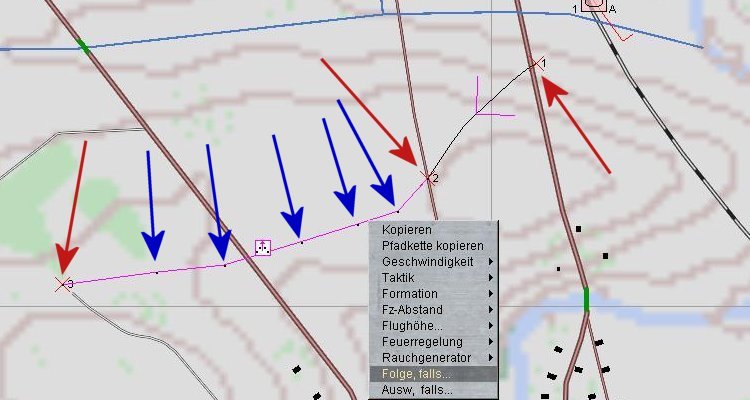Open the Rauchgenerator submenu
The width and height of the screenshot is (750, 400).
433,357
